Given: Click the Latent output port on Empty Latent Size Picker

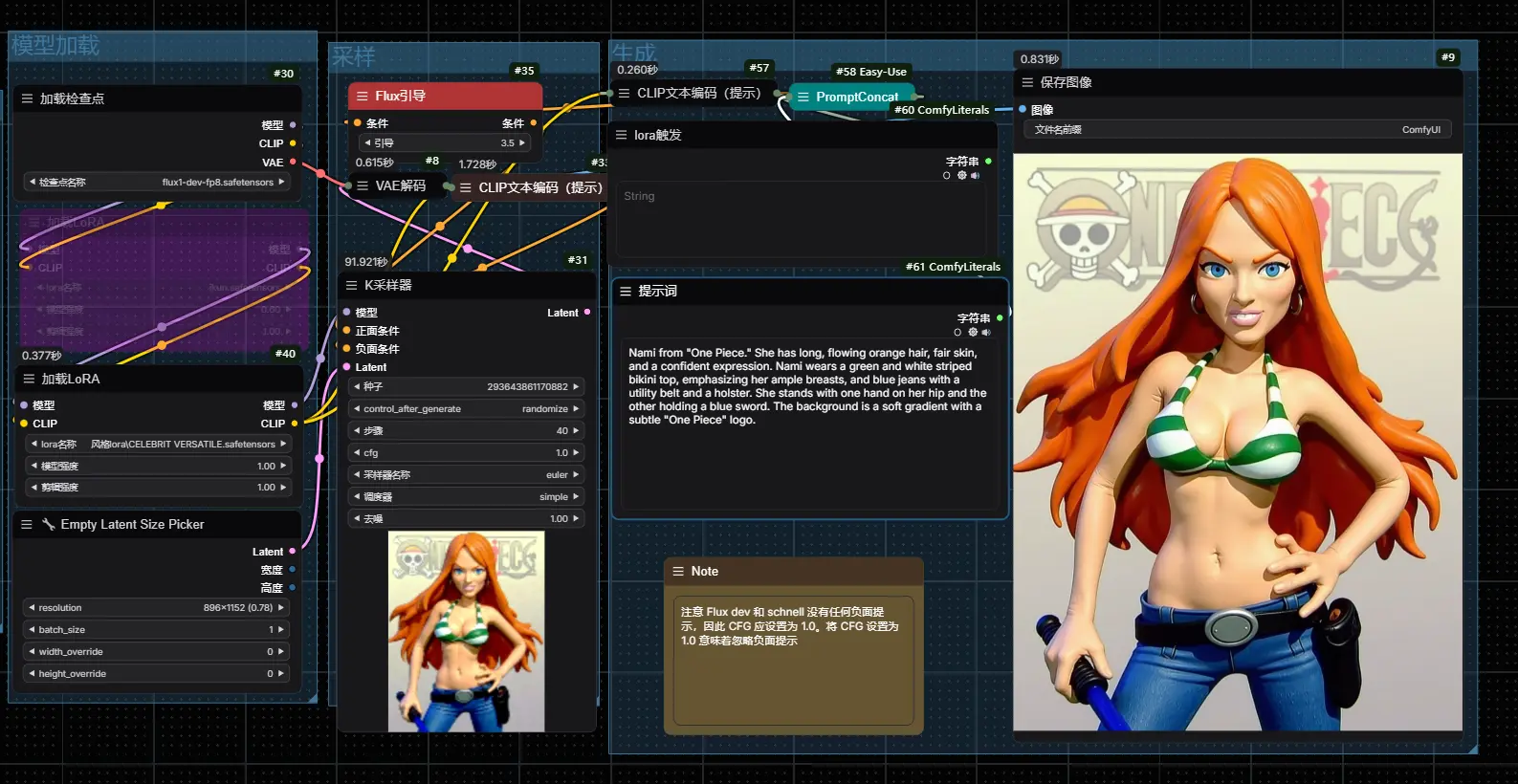Looking at the screenshot, I should click(292, 551).
